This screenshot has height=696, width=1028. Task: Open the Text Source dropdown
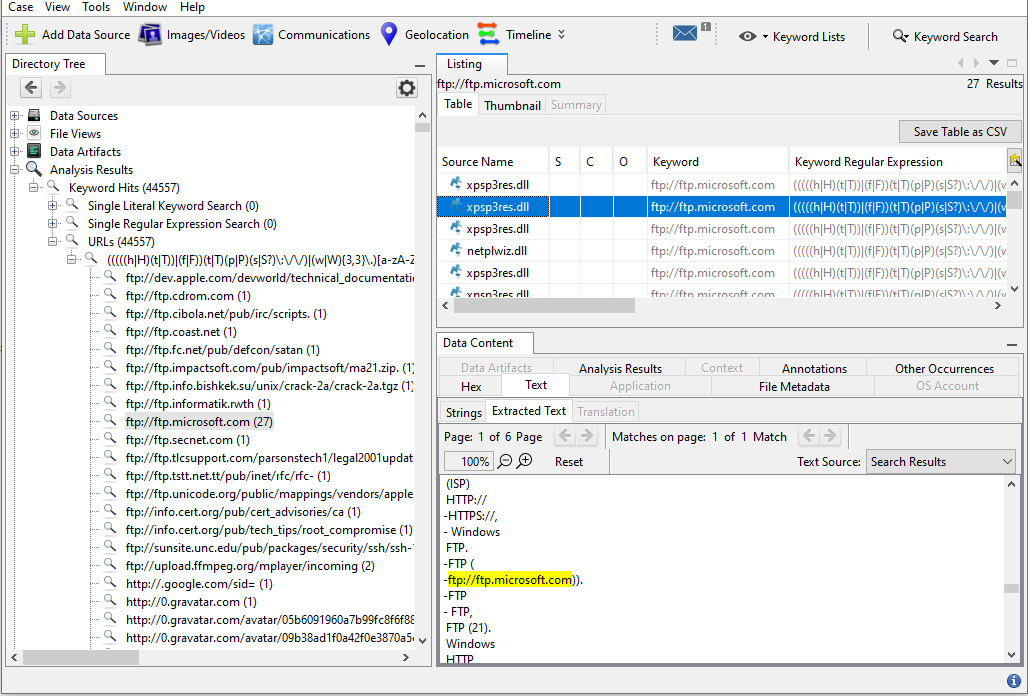[x=940, y=461]
